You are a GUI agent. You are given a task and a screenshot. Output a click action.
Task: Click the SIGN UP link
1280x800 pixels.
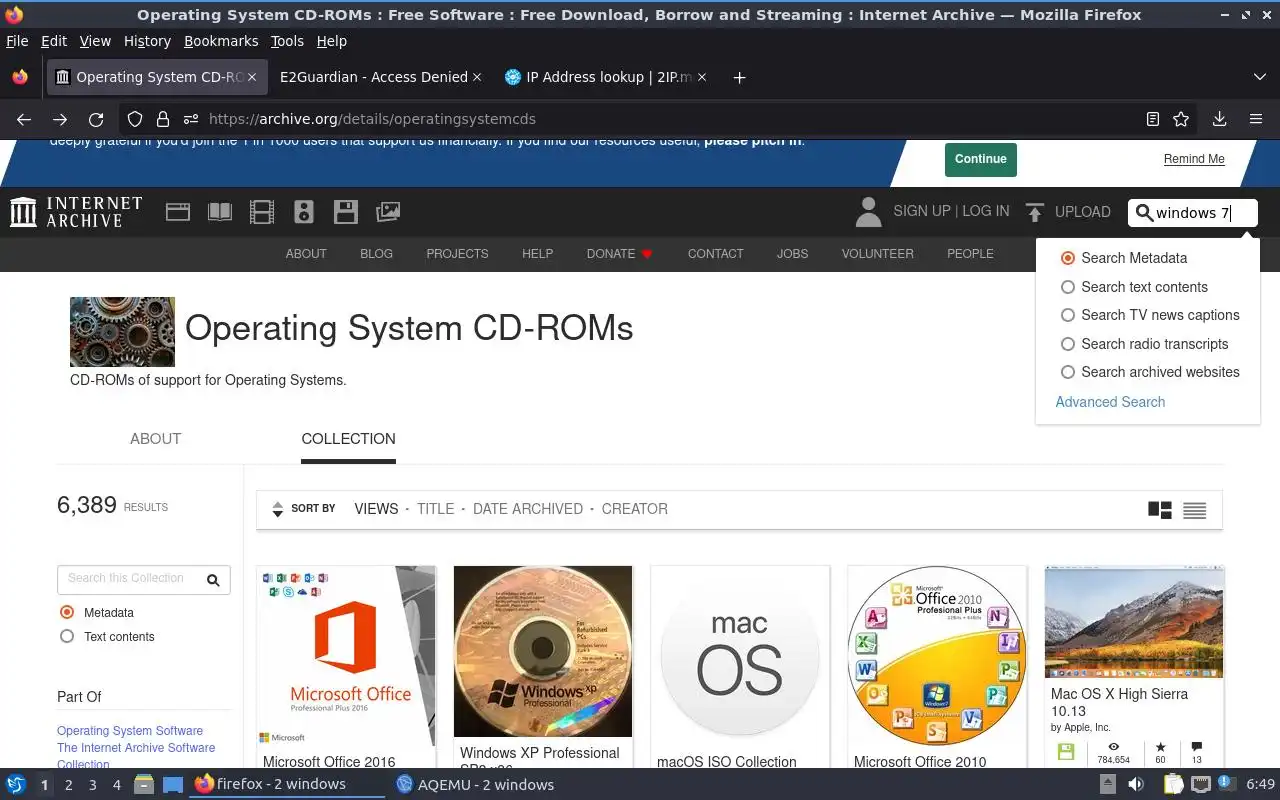pyautogui.click(x=922, y=211)
